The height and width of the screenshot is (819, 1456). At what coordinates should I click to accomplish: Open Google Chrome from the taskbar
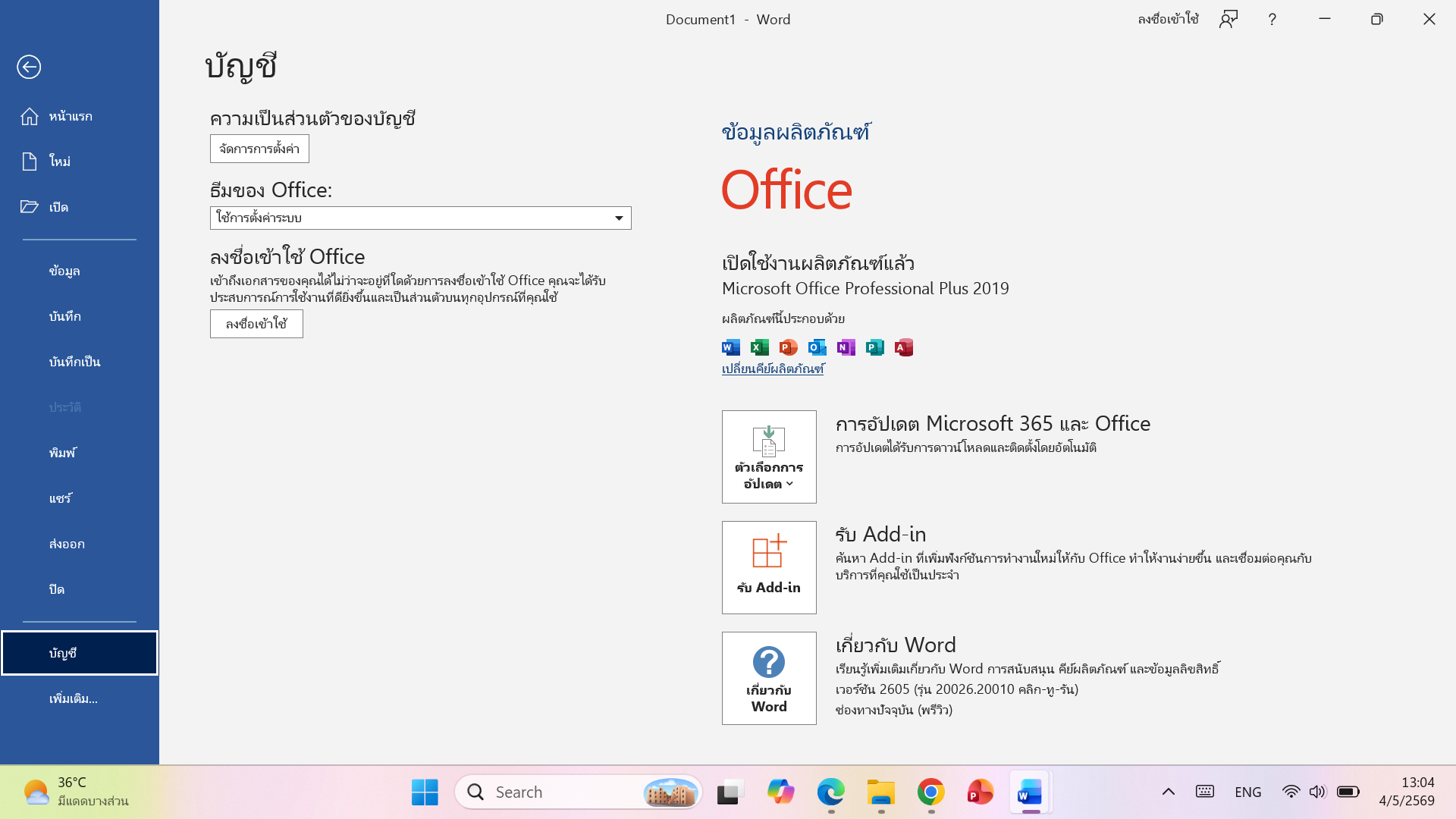tap(930, 792)
